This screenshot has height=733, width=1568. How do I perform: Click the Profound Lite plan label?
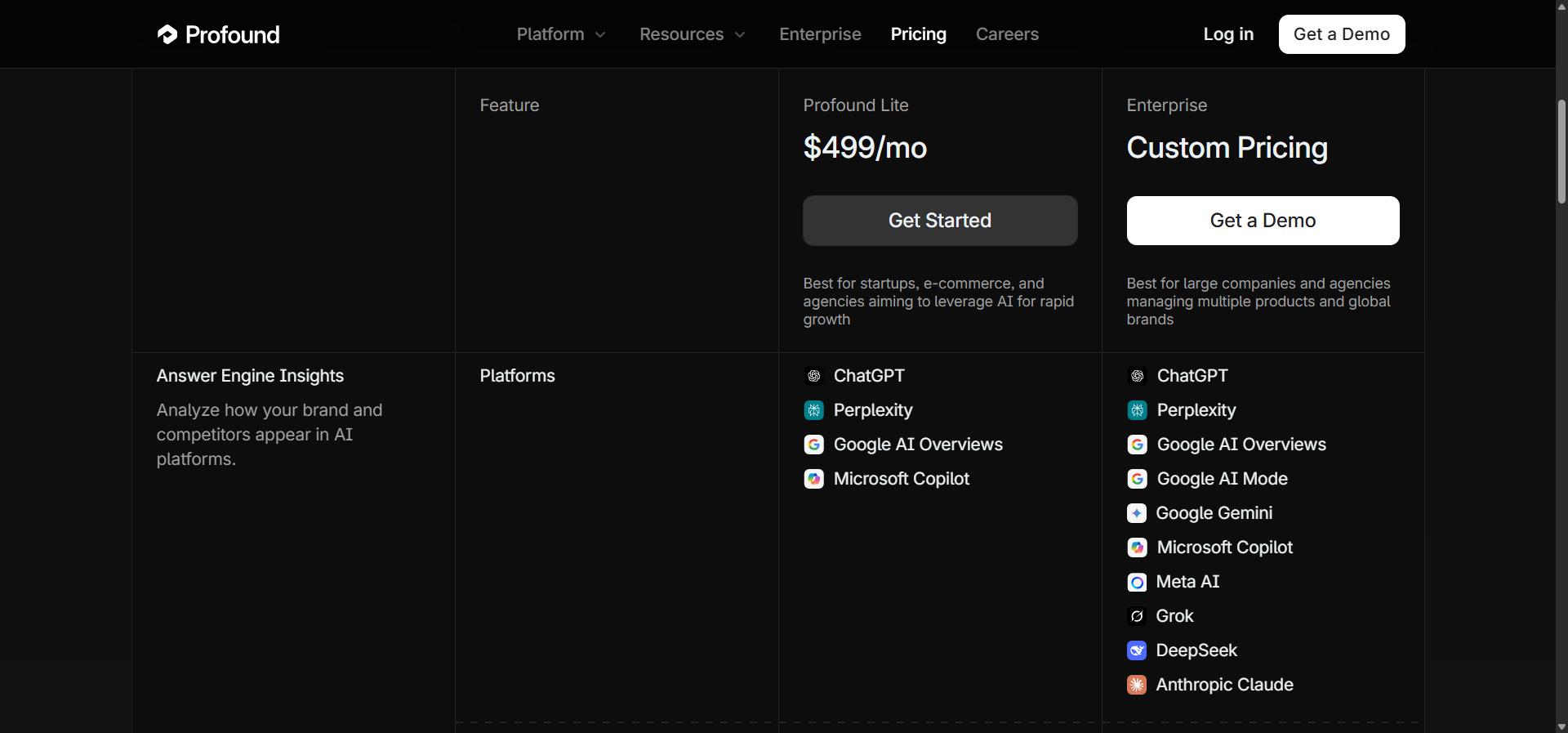[x=856, y=105]
